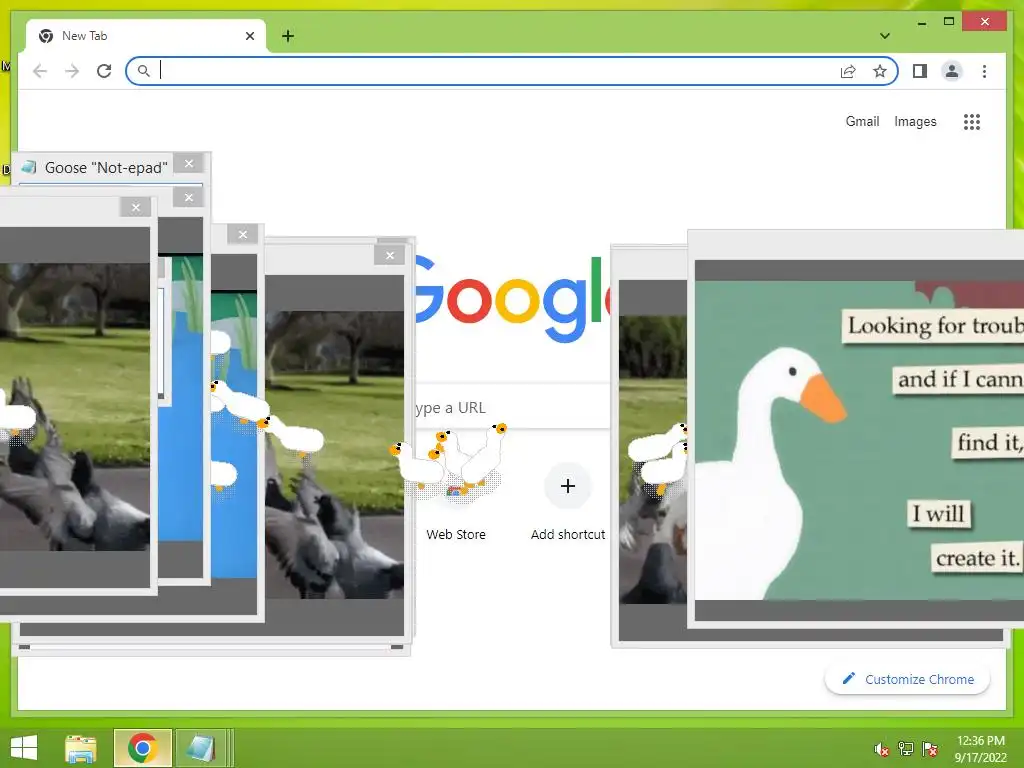1024x768 pixels.
Task: Click the Customize Chrome button
Action: coord(907,679)
